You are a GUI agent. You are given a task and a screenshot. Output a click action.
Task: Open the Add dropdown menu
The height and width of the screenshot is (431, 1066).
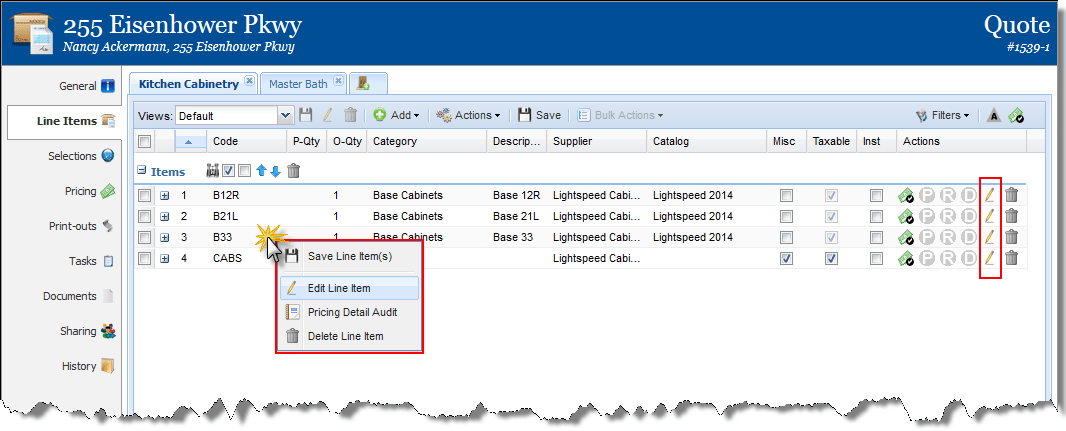click(397, 116)
